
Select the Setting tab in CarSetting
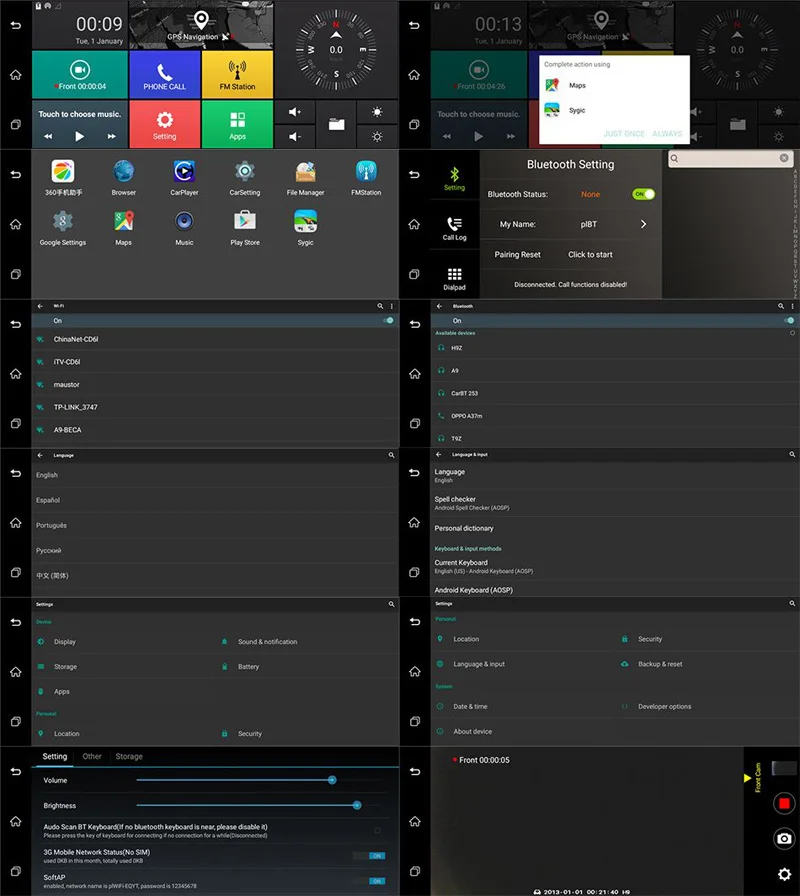55,756
